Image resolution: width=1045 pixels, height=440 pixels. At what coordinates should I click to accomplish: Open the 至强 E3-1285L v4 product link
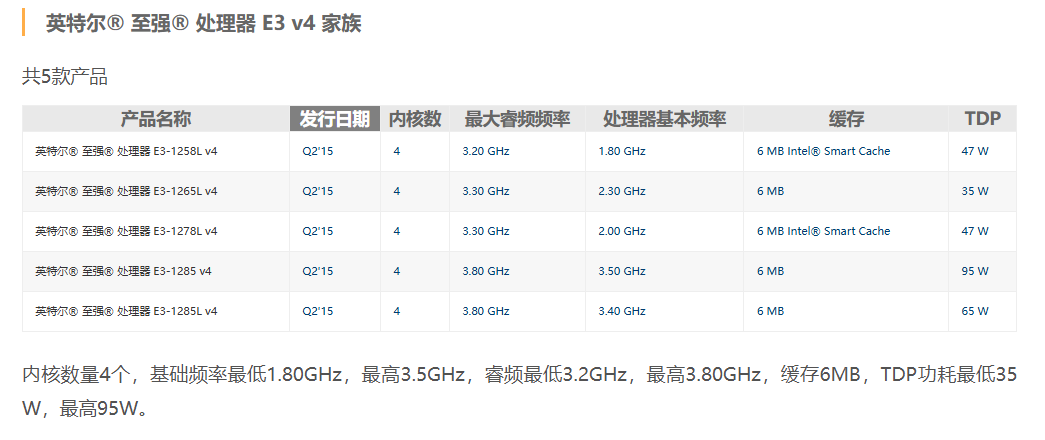(x=126, y=311)
